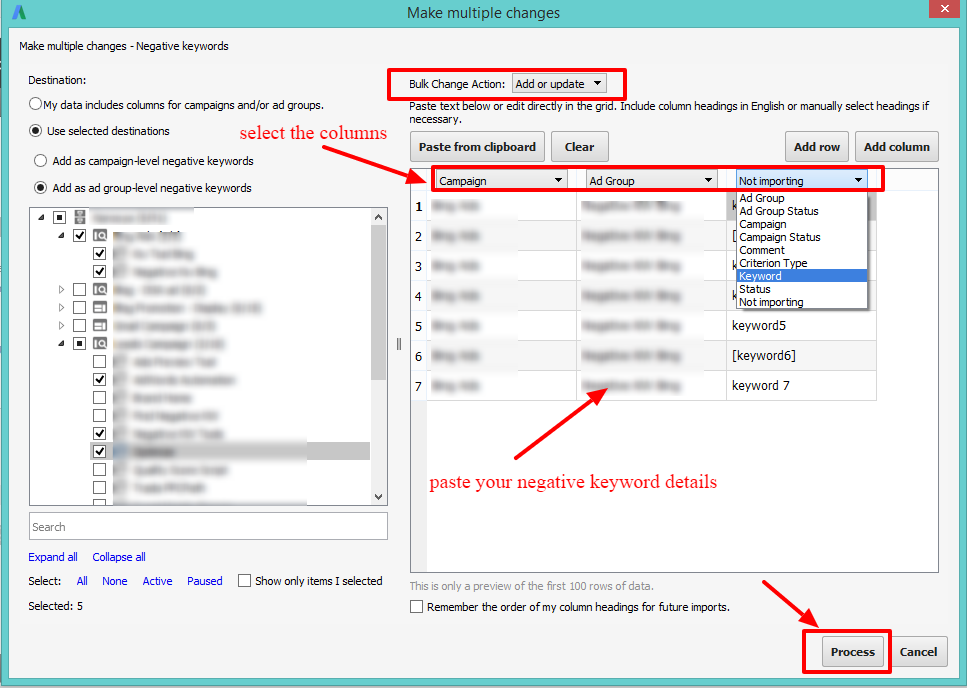
Task: Click the Clear button
Action: click(x=580, y=147)
